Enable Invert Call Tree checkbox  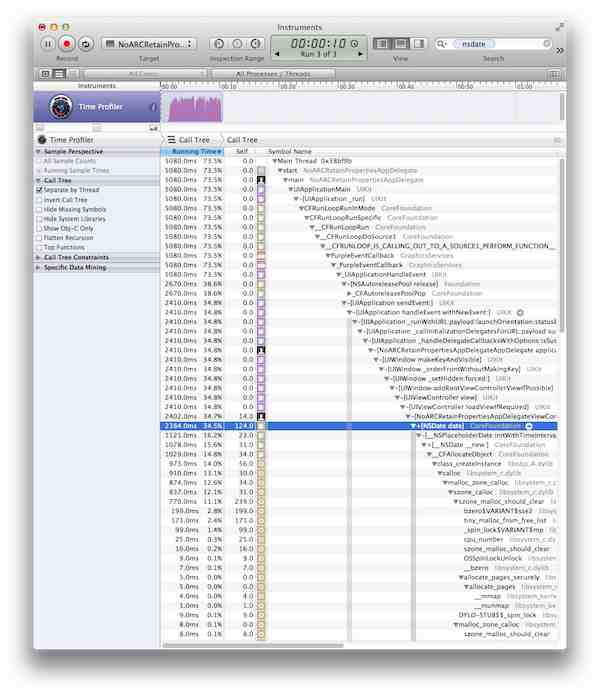(x=39, y=200)
